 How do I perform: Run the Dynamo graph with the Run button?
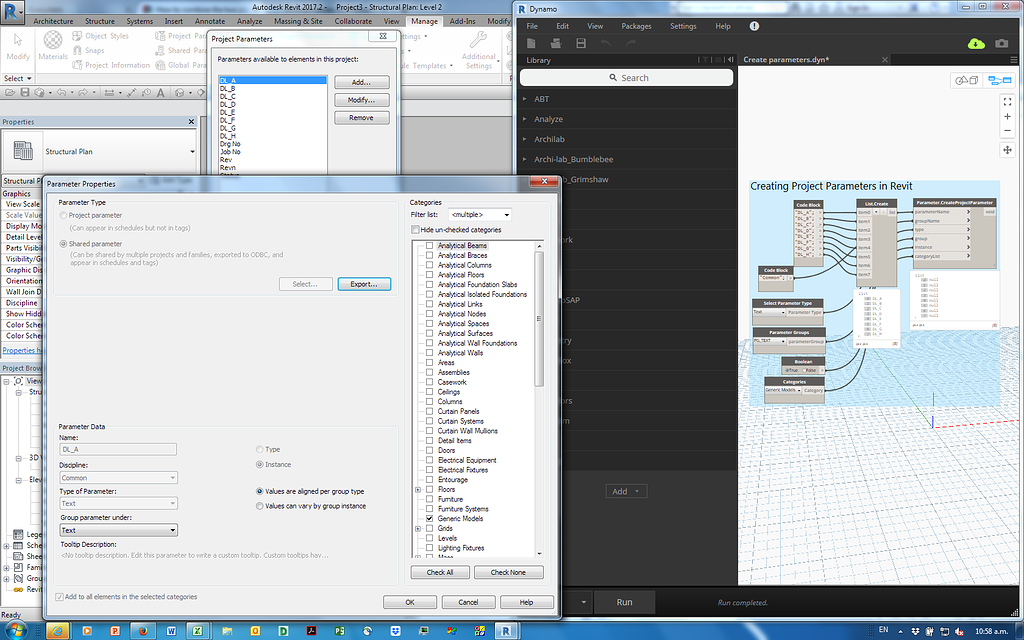pyautogui.click(x=624, y=602)
